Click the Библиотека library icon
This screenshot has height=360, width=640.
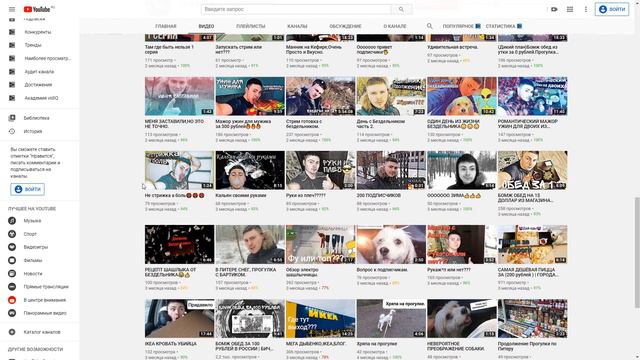pyautogui.click(x=12, y=118)
